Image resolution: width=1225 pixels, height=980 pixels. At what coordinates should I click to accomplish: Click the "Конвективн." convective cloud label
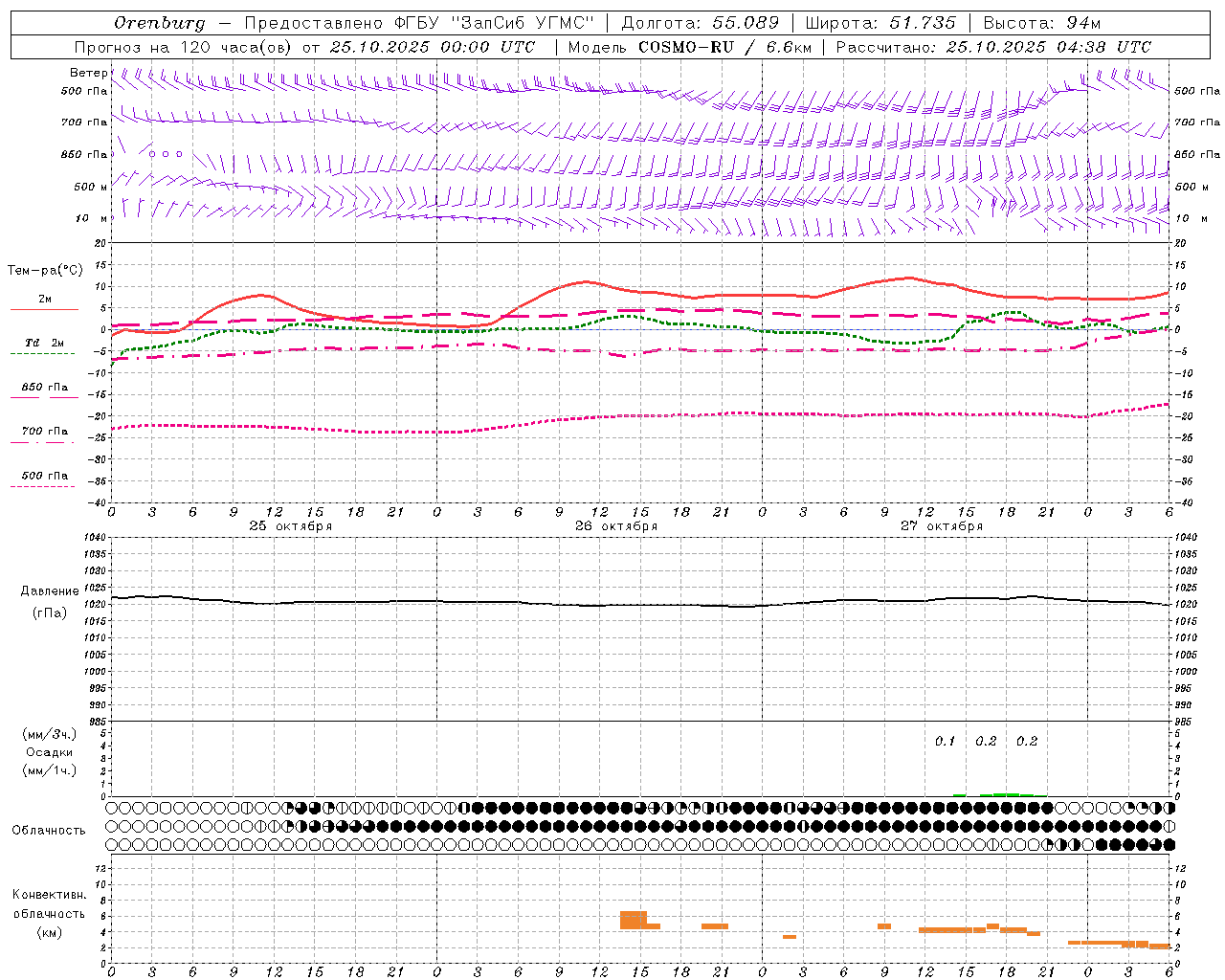(x=50, y=895)
